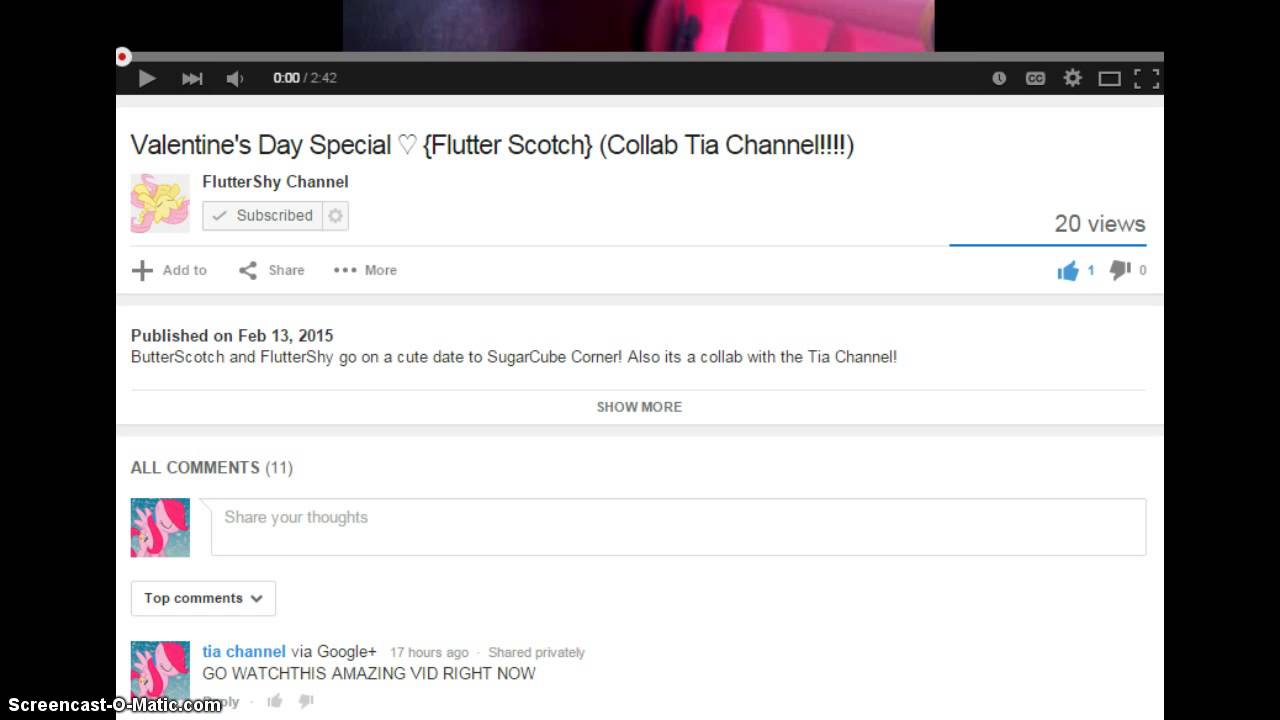Toggle the Subscribed button

(x=263, y=216)
